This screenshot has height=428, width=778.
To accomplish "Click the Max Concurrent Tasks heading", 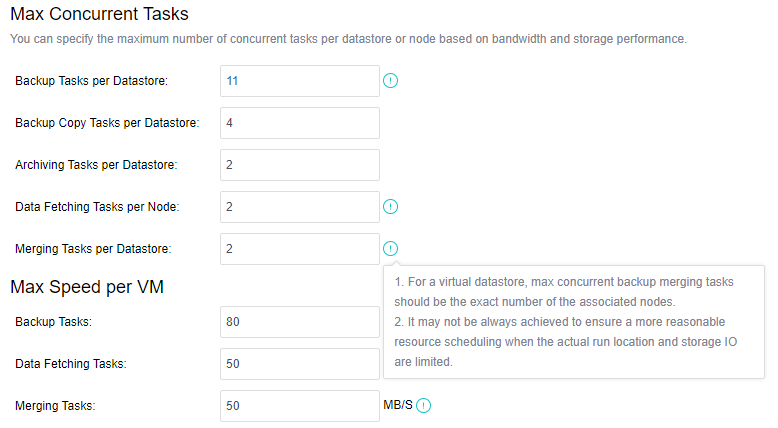I will click(99, 15).
